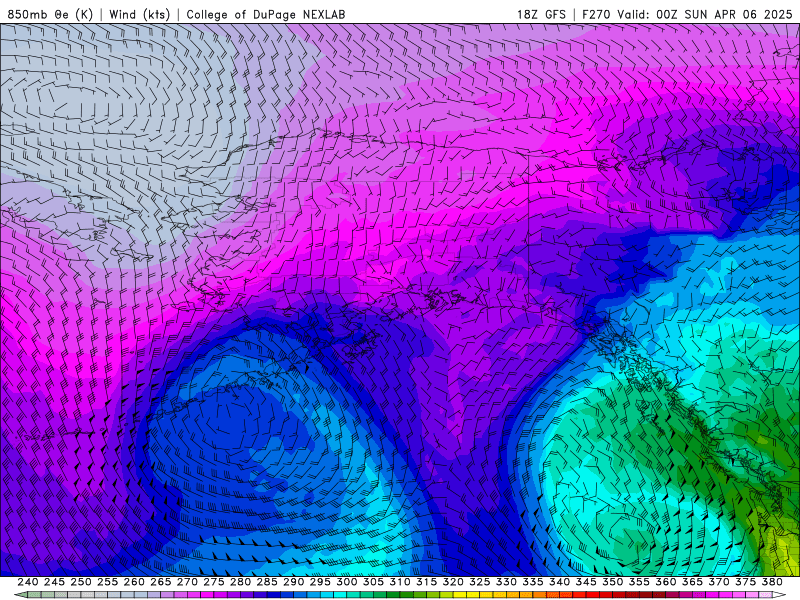Click the 255 value on the color scale
The height and width of the screenshot is (600, 800).
(x=107, y=582)
